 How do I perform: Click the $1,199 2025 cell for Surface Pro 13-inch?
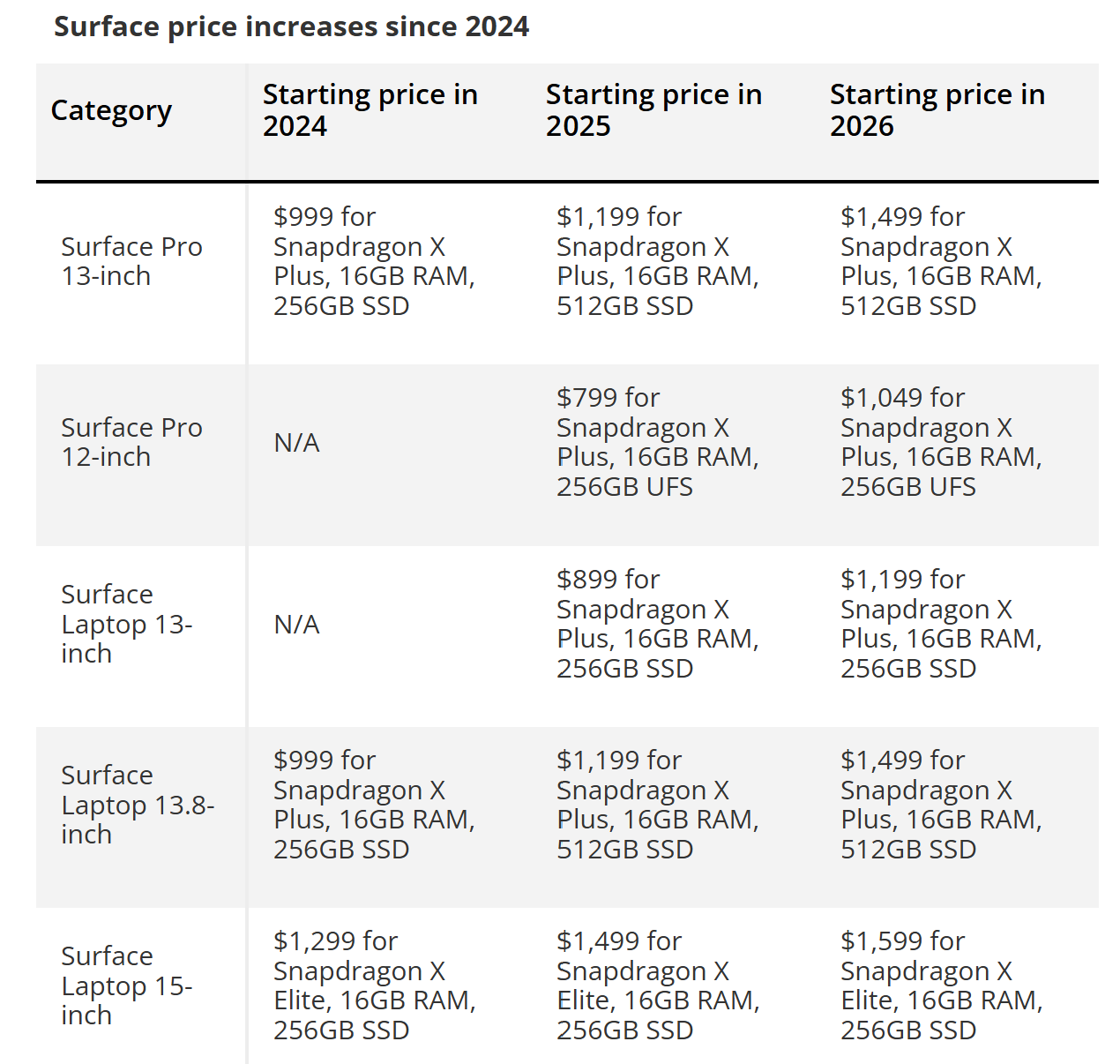[657, 261]
